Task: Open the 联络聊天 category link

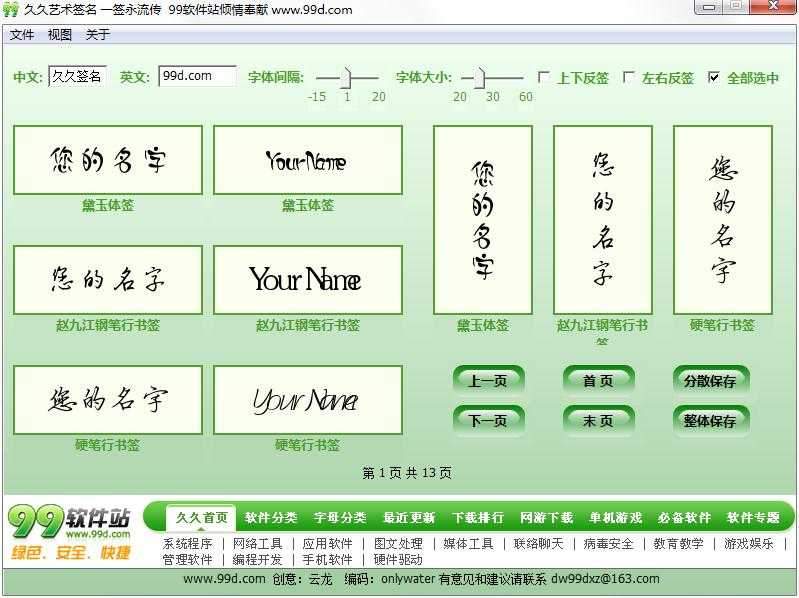Action: pyautogui.click(x=539, y=543)
